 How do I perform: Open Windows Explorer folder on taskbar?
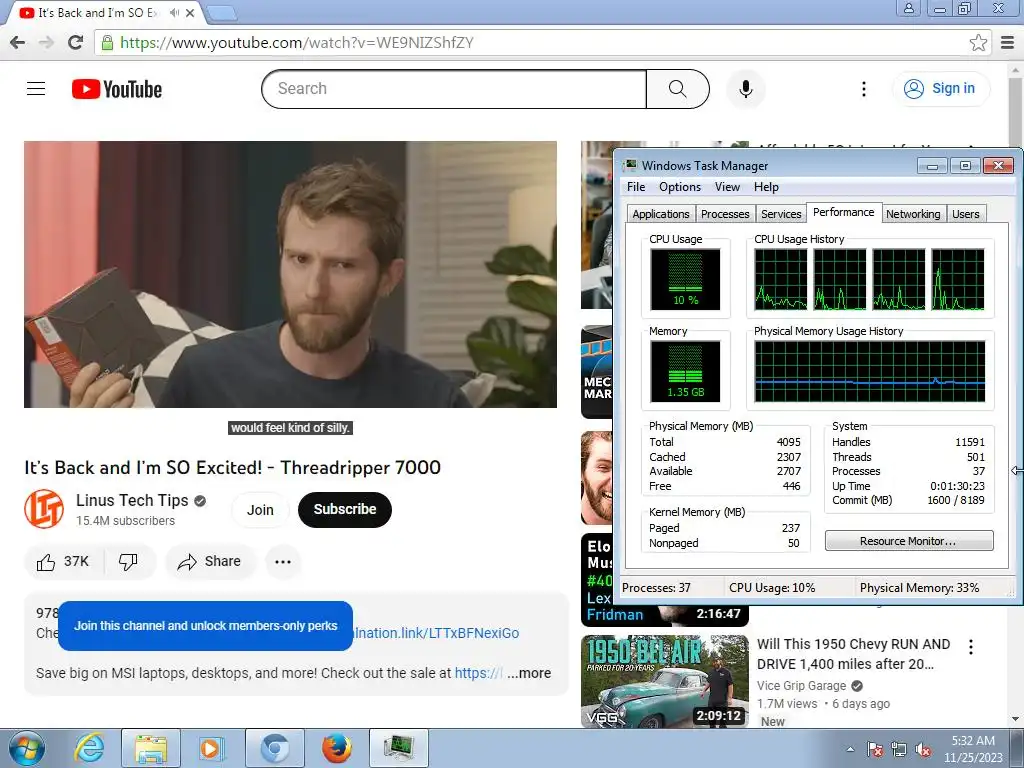(151, 748)
